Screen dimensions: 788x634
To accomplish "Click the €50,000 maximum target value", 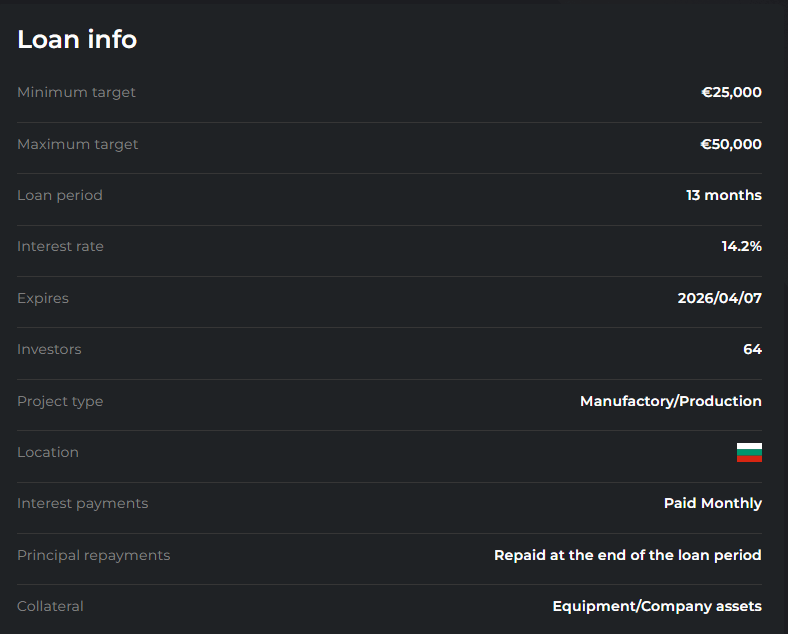I will (731, 144).
